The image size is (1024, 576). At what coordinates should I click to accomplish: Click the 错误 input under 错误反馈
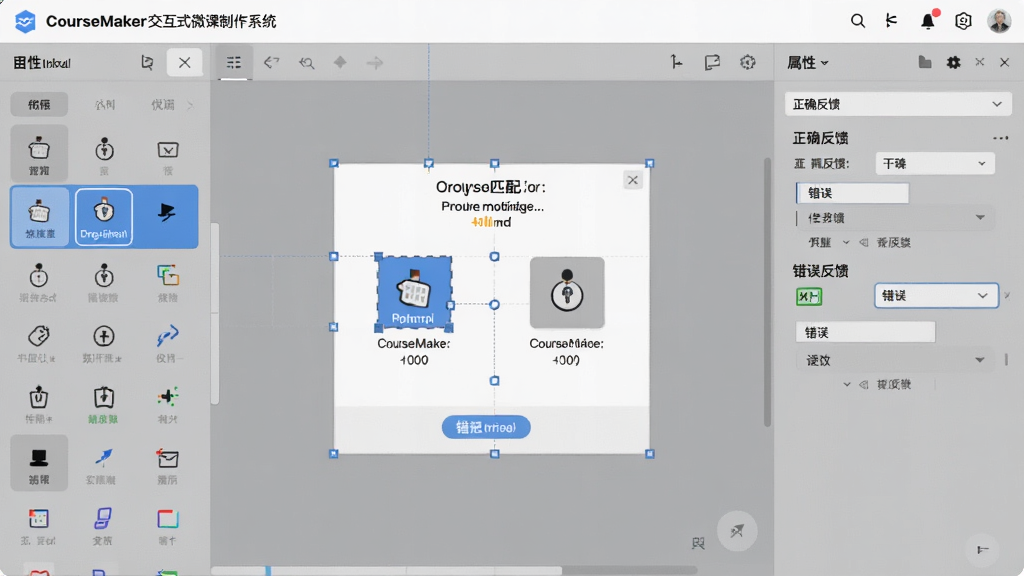click(x=865, y=332)
